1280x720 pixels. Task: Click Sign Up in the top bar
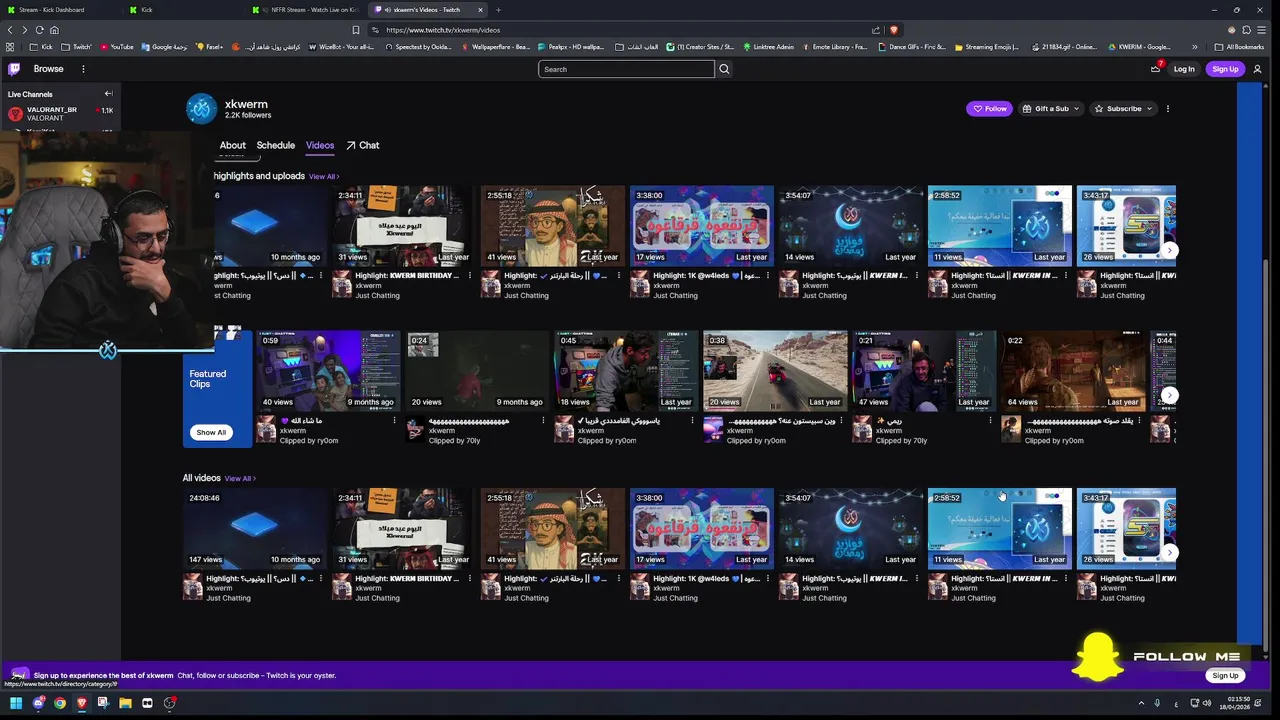(x=1225, y=69)
